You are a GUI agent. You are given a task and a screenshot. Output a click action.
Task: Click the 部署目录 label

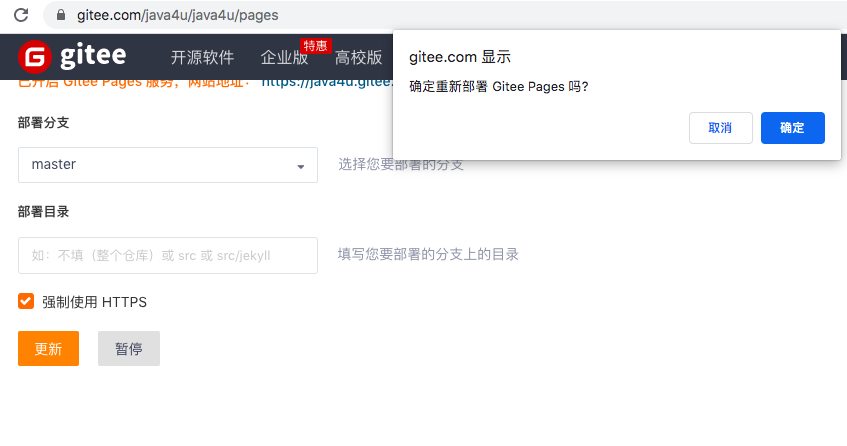click(x=44, y=212)
